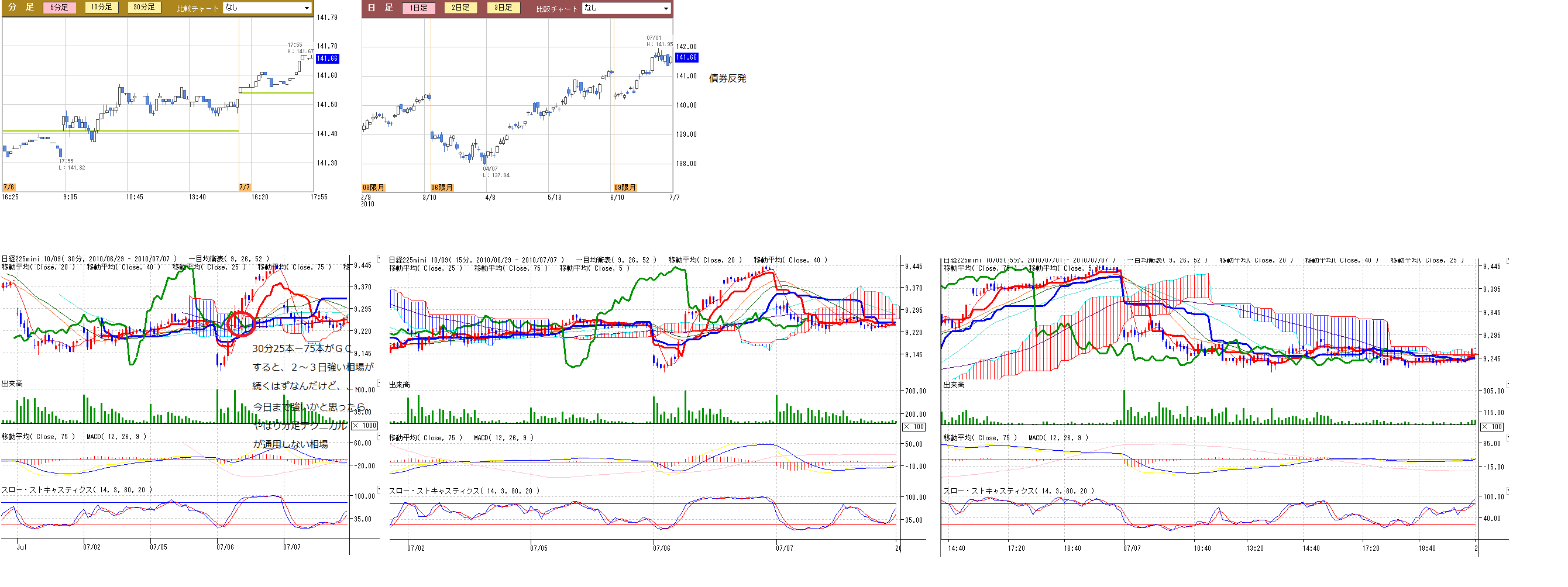Click the ×100 scale box on 15分 chart

click(914, 427)
